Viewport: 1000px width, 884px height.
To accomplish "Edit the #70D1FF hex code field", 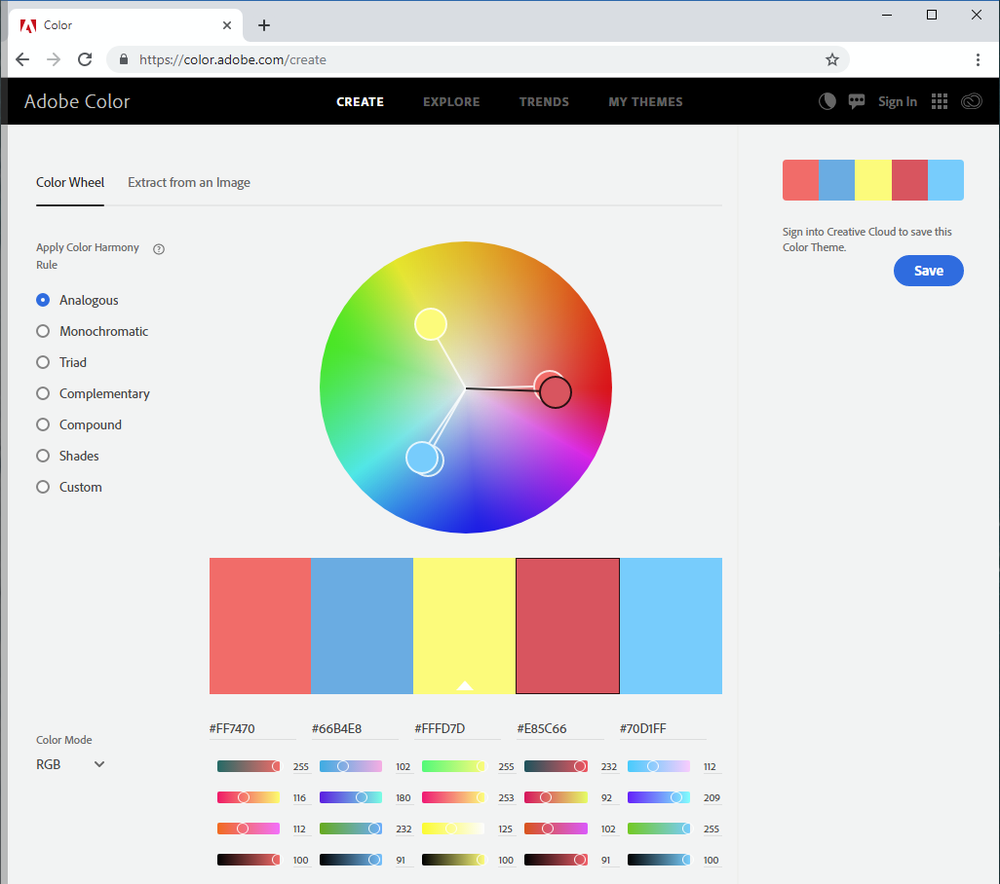I will (x=663, y=728).
